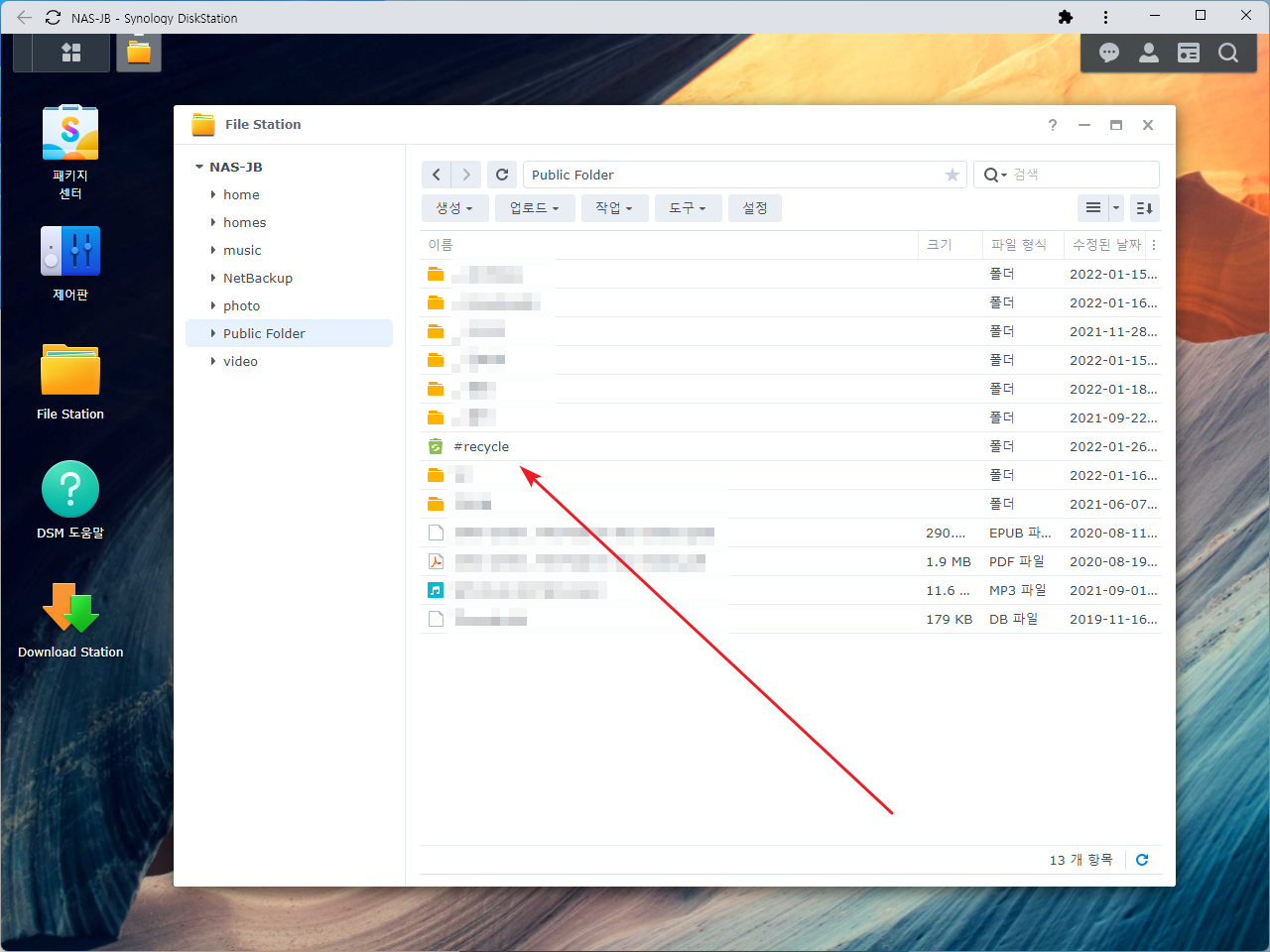Sort by Modified Date column header
Viewport: 1270px width, 952px height.
pos(1105,245)
